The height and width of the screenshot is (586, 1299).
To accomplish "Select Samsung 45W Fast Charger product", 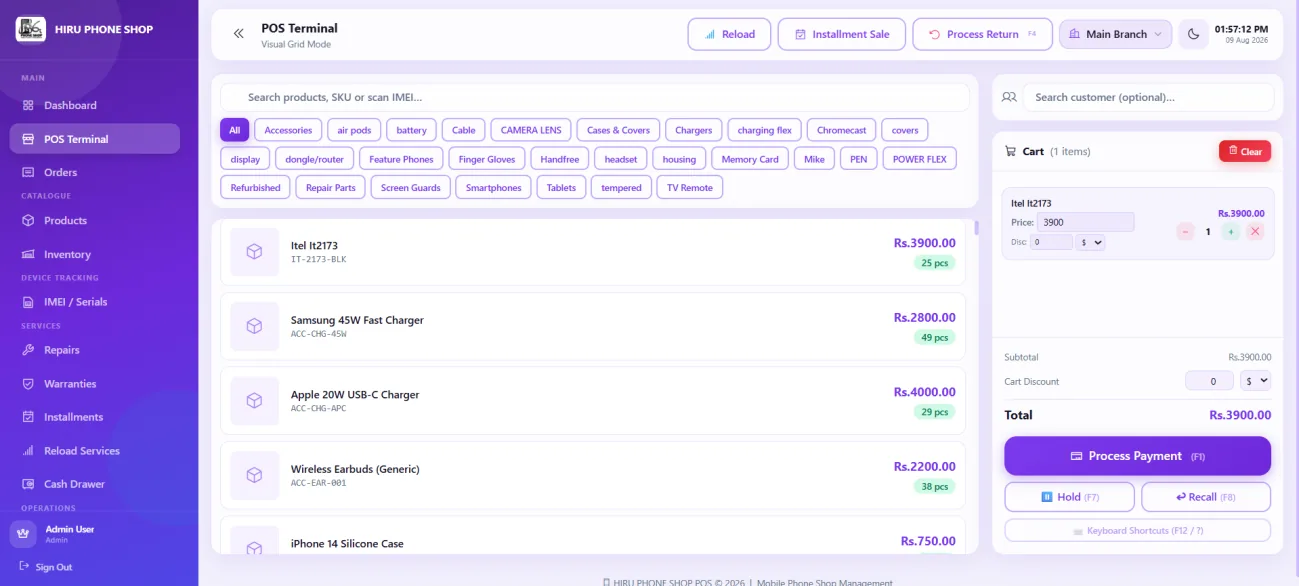I will coord(593,326).
